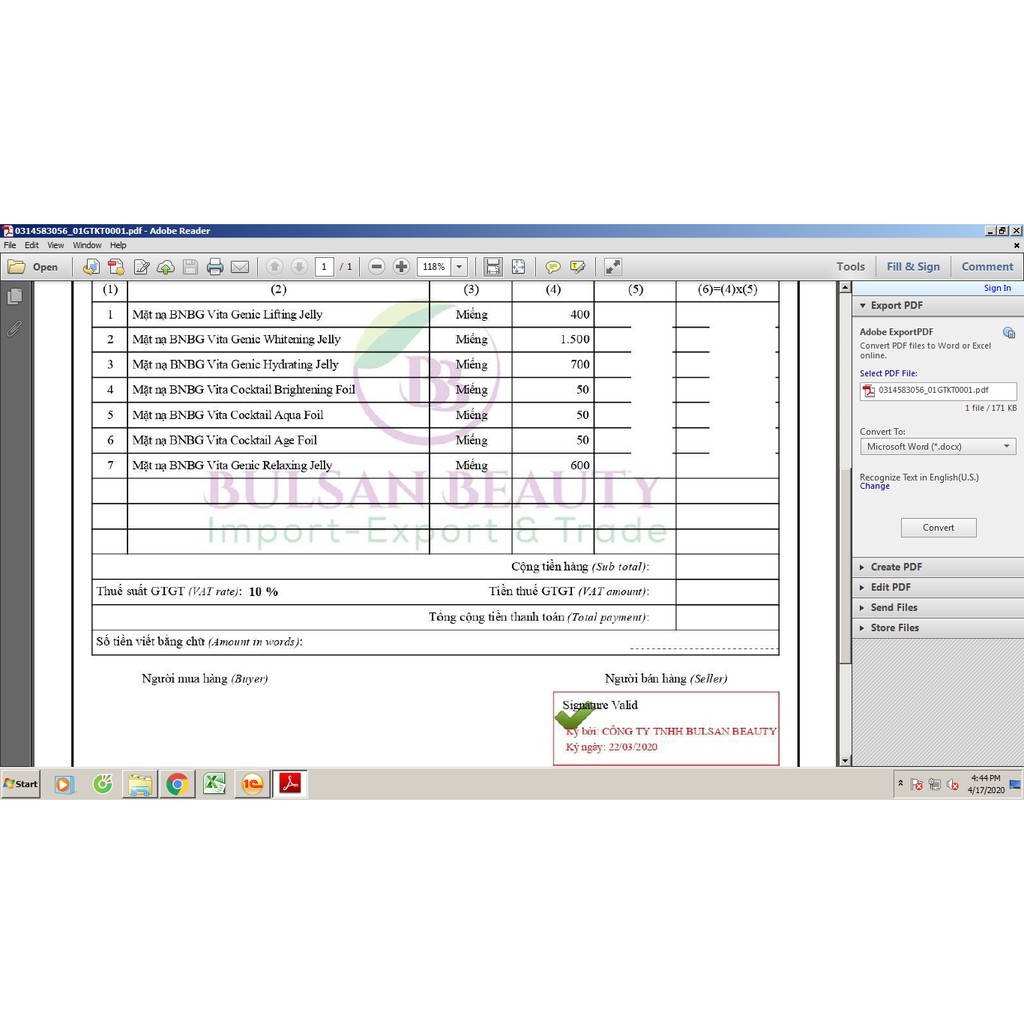
Task: Open the Convert To Microsoft Word dropdown
Action: [938, 447]
